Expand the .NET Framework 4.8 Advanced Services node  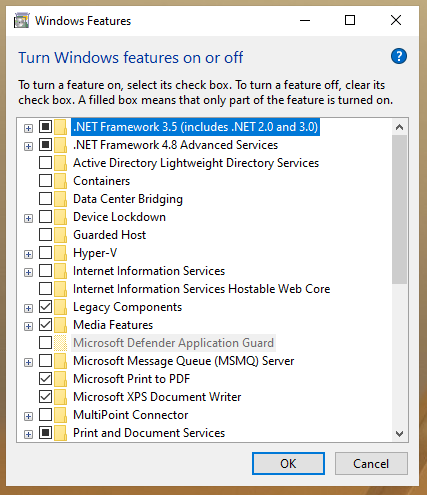pos(29,146)
